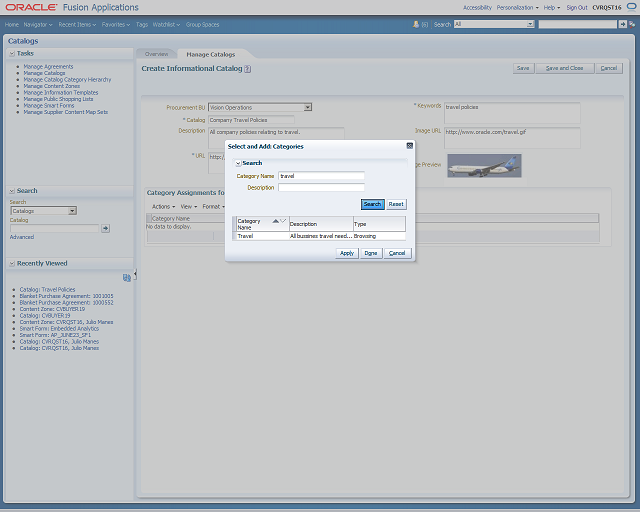Screen dimensions: 640x512
Task: Click the Advanced search link
Action: (x=22, y=237)
